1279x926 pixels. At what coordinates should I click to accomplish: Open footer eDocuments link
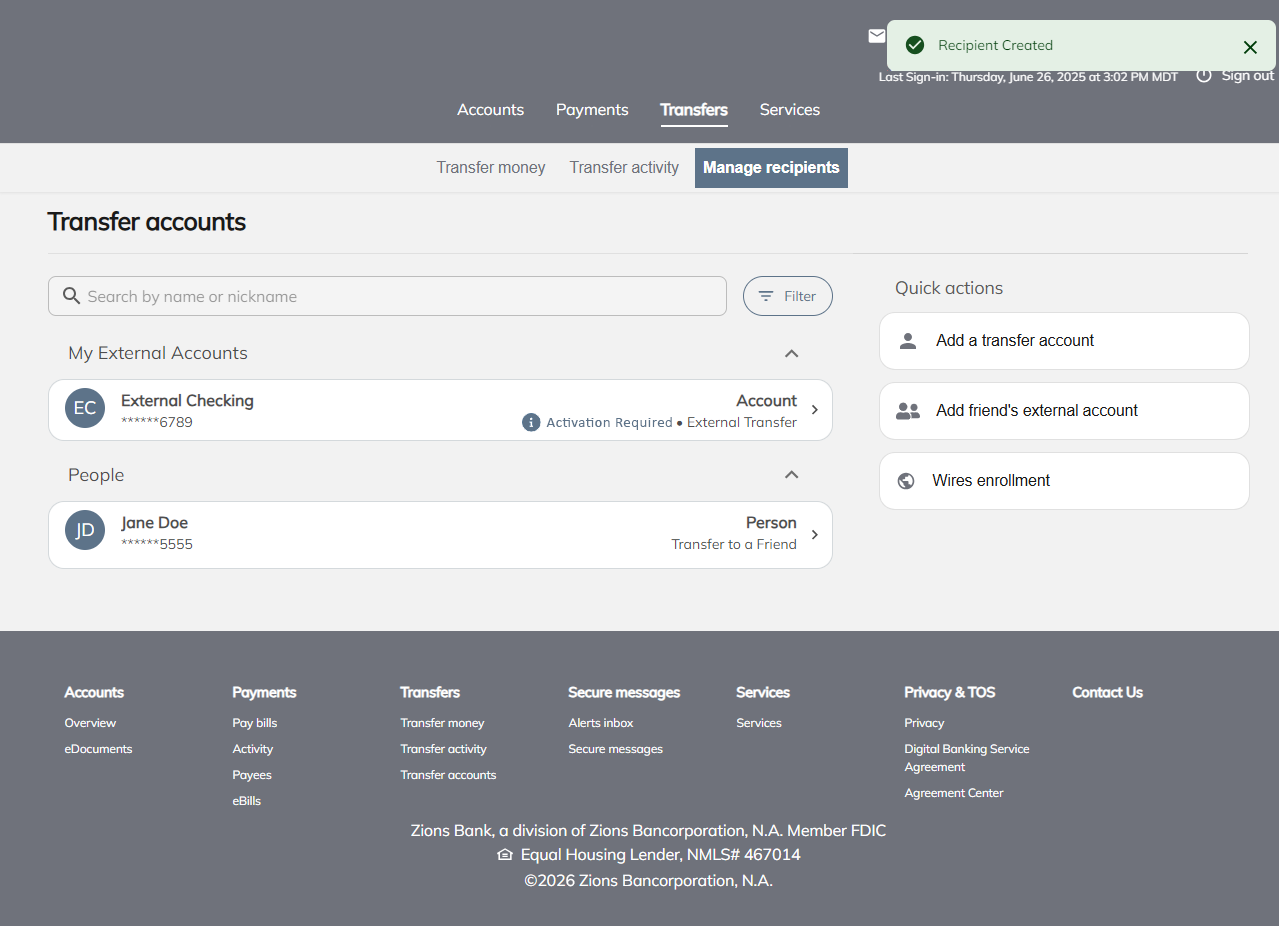[98, 749]
